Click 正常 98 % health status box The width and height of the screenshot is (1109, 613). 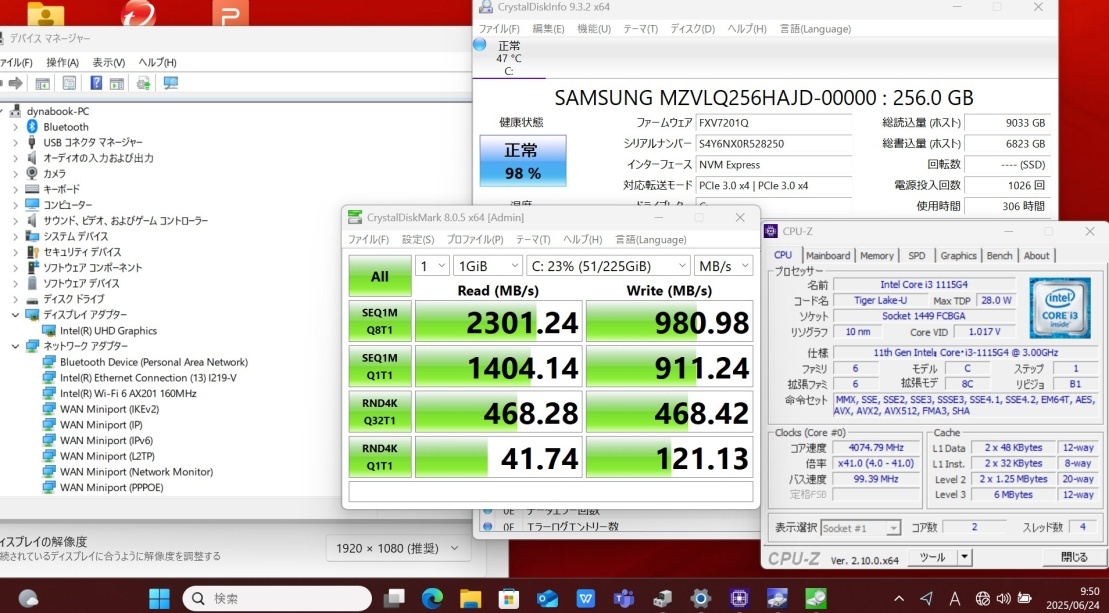[523, 160]
